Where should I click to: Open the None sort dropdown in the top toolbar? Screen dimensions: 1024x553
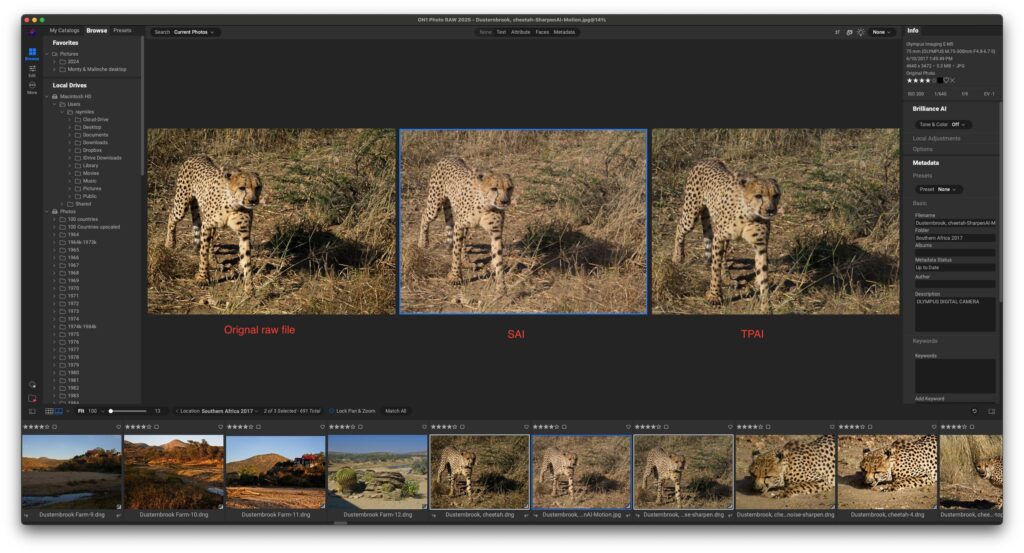(x=882, y=32)
